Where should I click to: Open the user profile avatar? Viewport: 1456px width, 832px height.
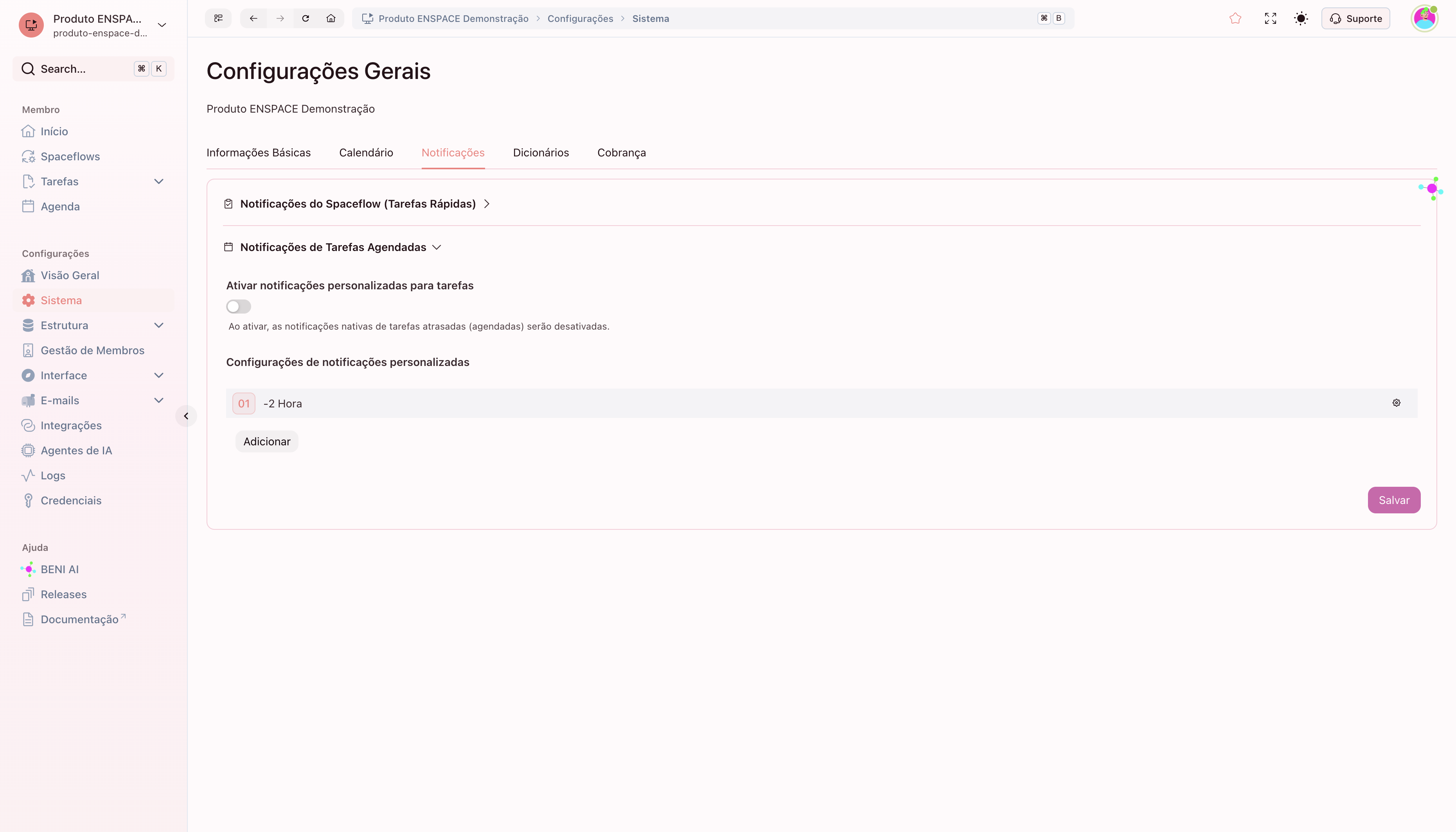[x=1424, y=18]
